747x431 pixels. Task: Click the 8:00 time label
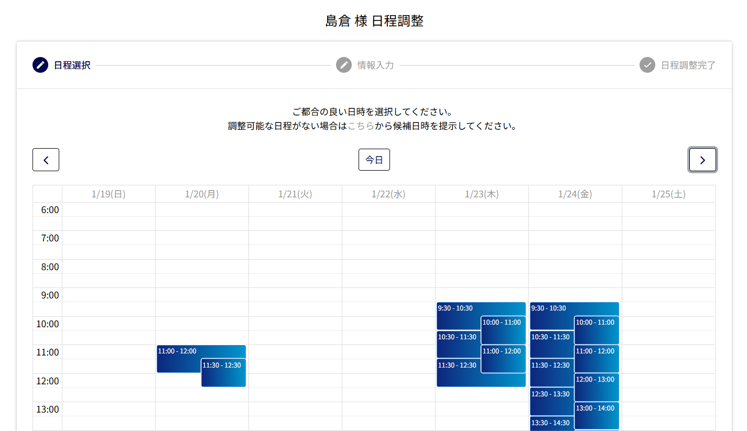tap(50, 267)
